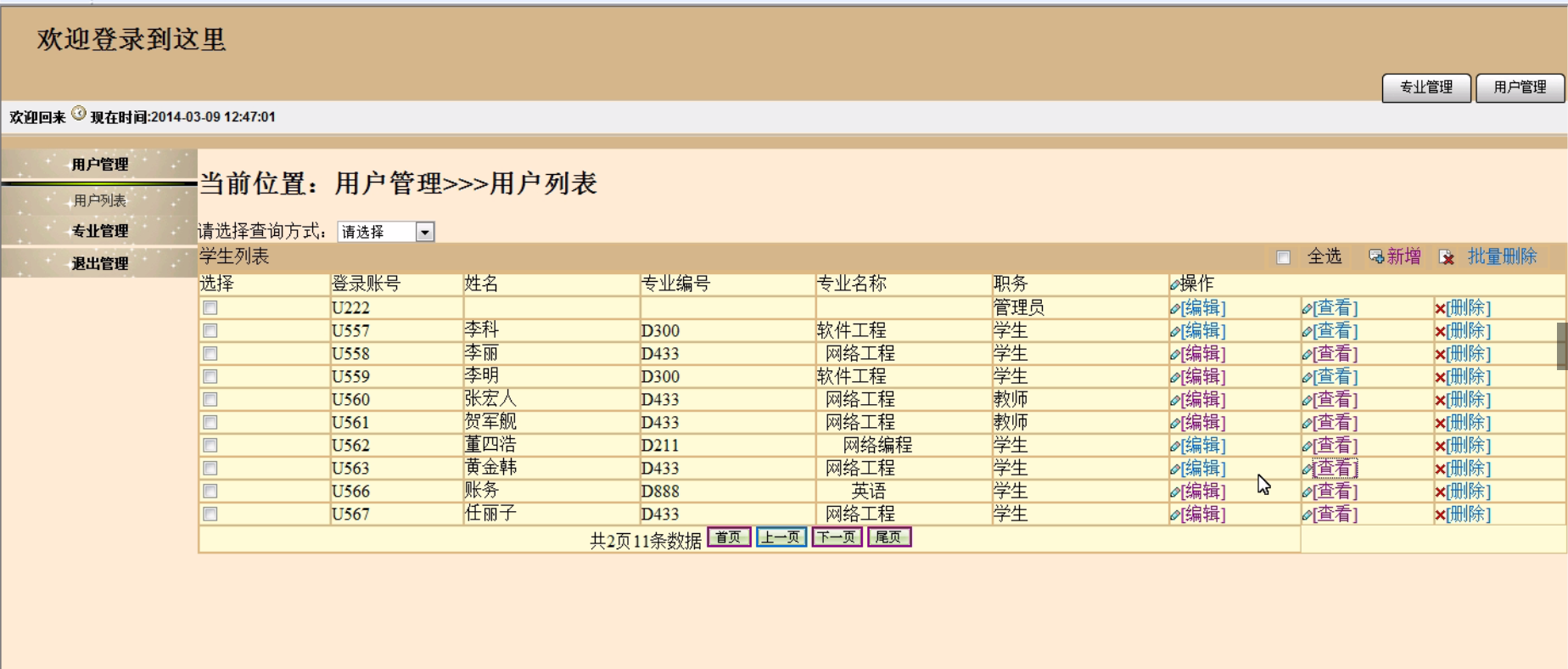Click red X delete icon in U558 row
Viewport: 1568px width, 669px height.
[1440, 354]
